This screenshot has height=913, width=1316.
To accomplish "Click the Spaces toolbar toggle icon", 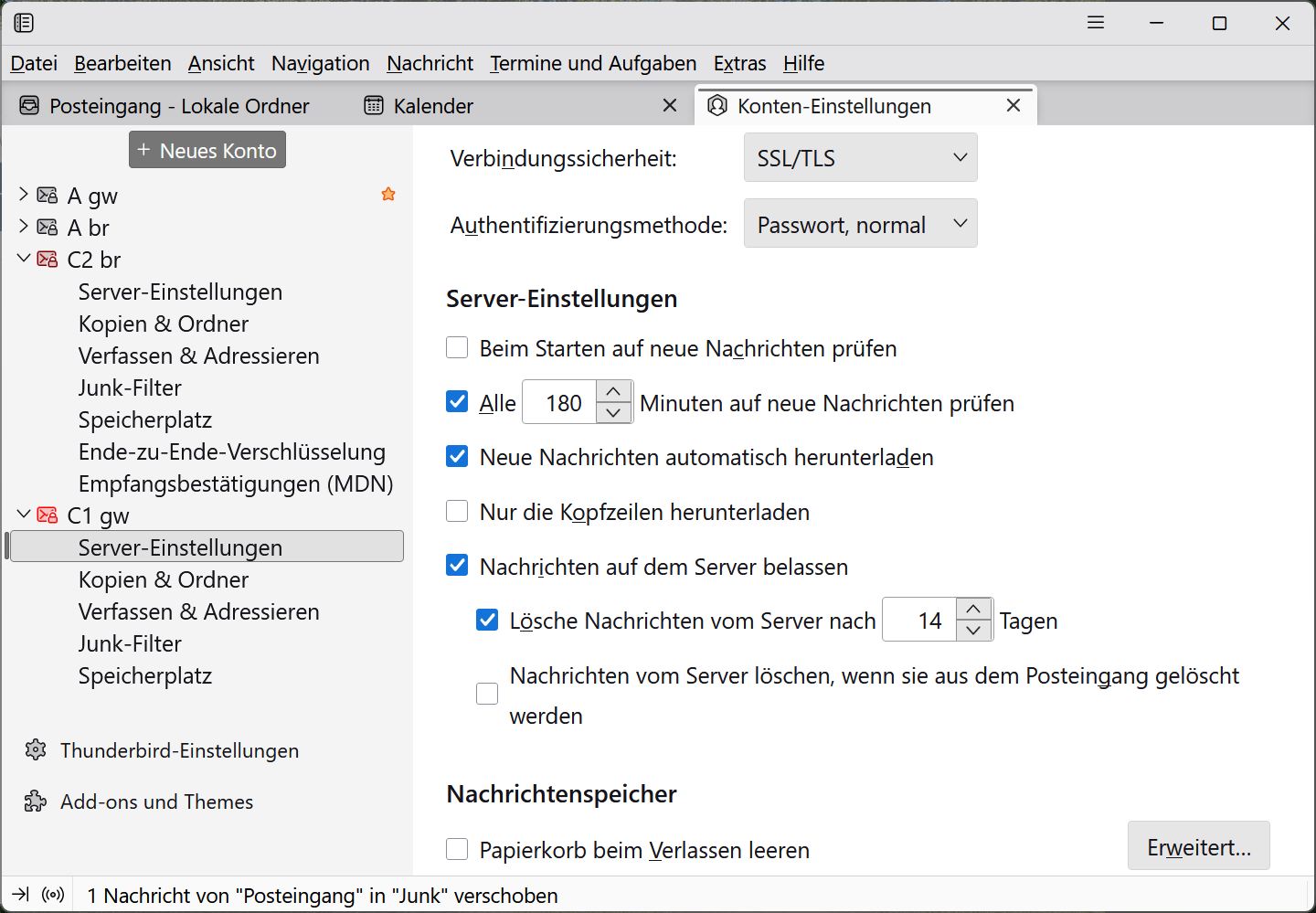I will (24, 23).
